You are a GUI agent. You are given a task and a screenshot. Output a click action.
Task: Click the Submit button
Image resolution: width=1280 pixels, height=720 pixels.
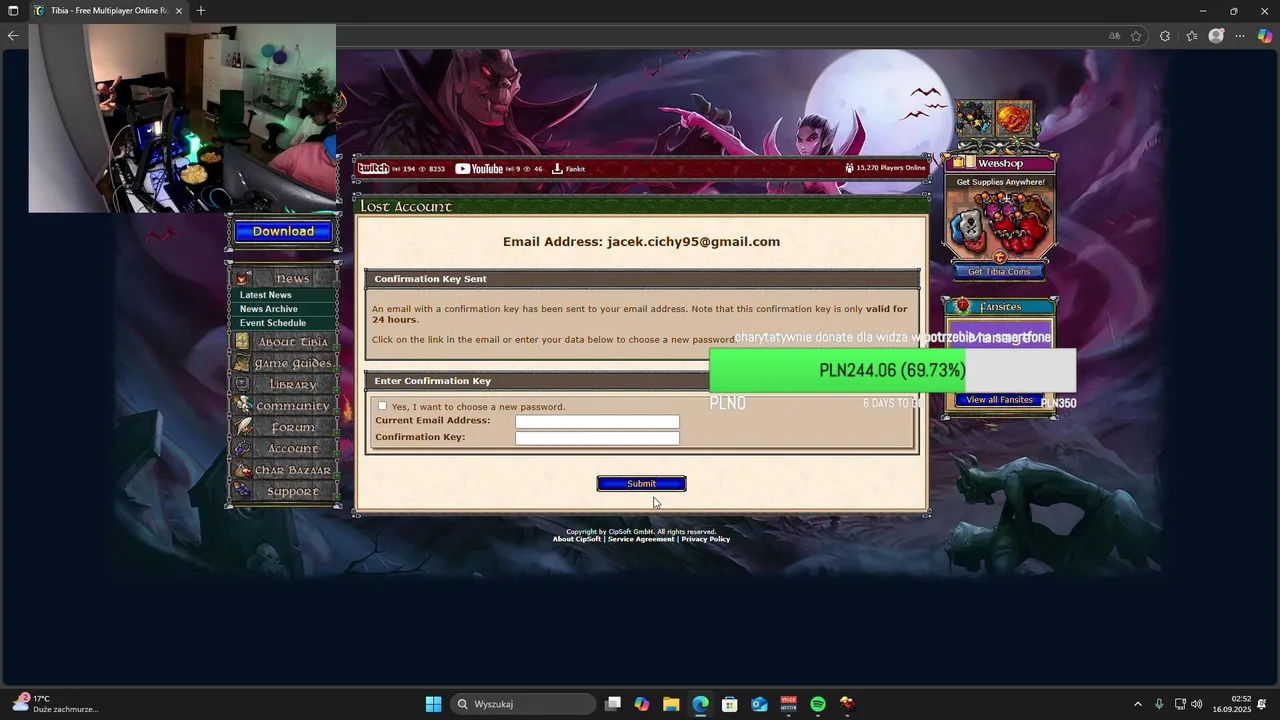pos(641,484)
